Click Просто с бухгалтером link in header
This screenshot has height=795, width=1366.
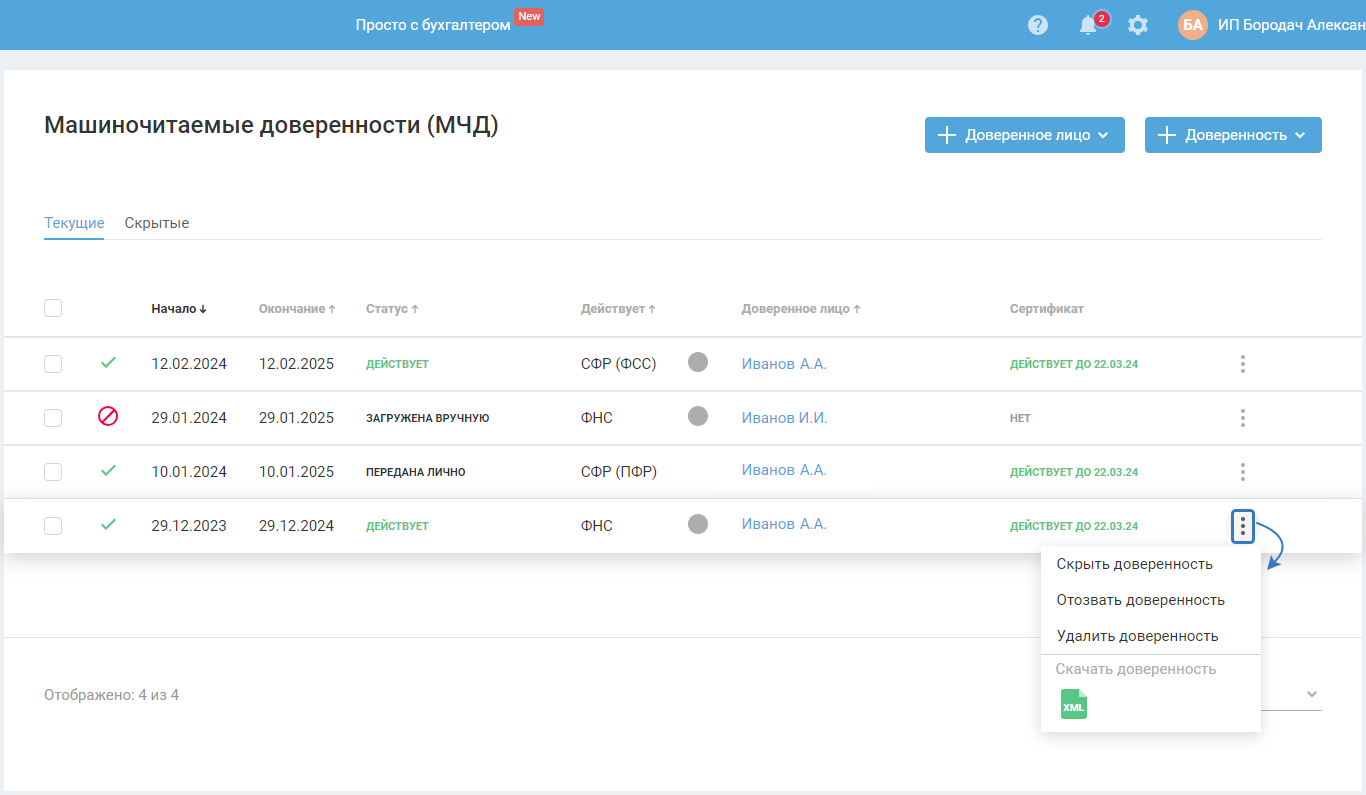click(433, 25)
